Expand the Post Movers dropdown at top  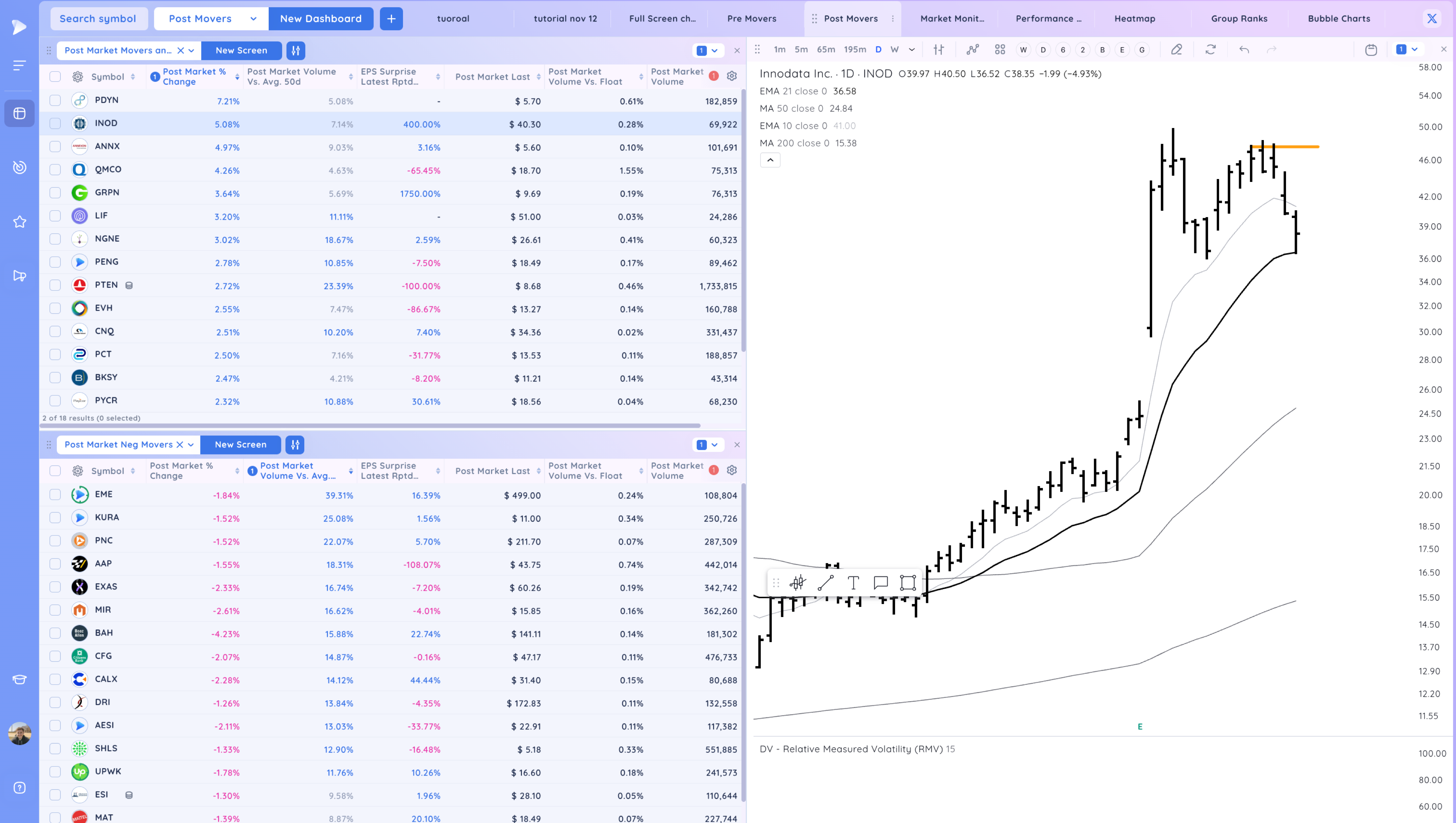coord(253,19)
